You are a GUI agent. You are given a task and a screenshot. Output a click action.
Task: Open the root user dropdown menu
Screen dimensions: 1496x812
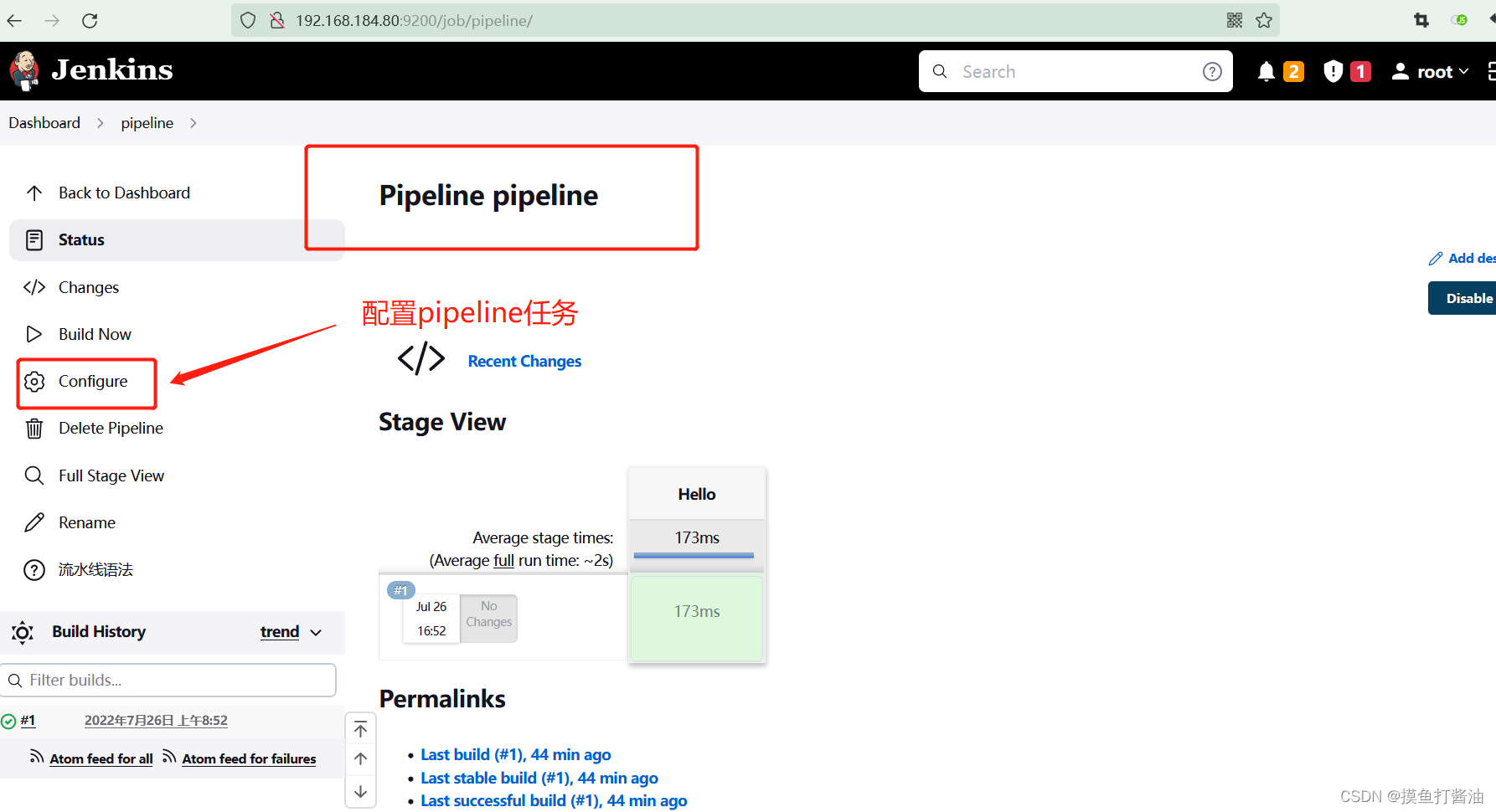tap(1431, 72)
